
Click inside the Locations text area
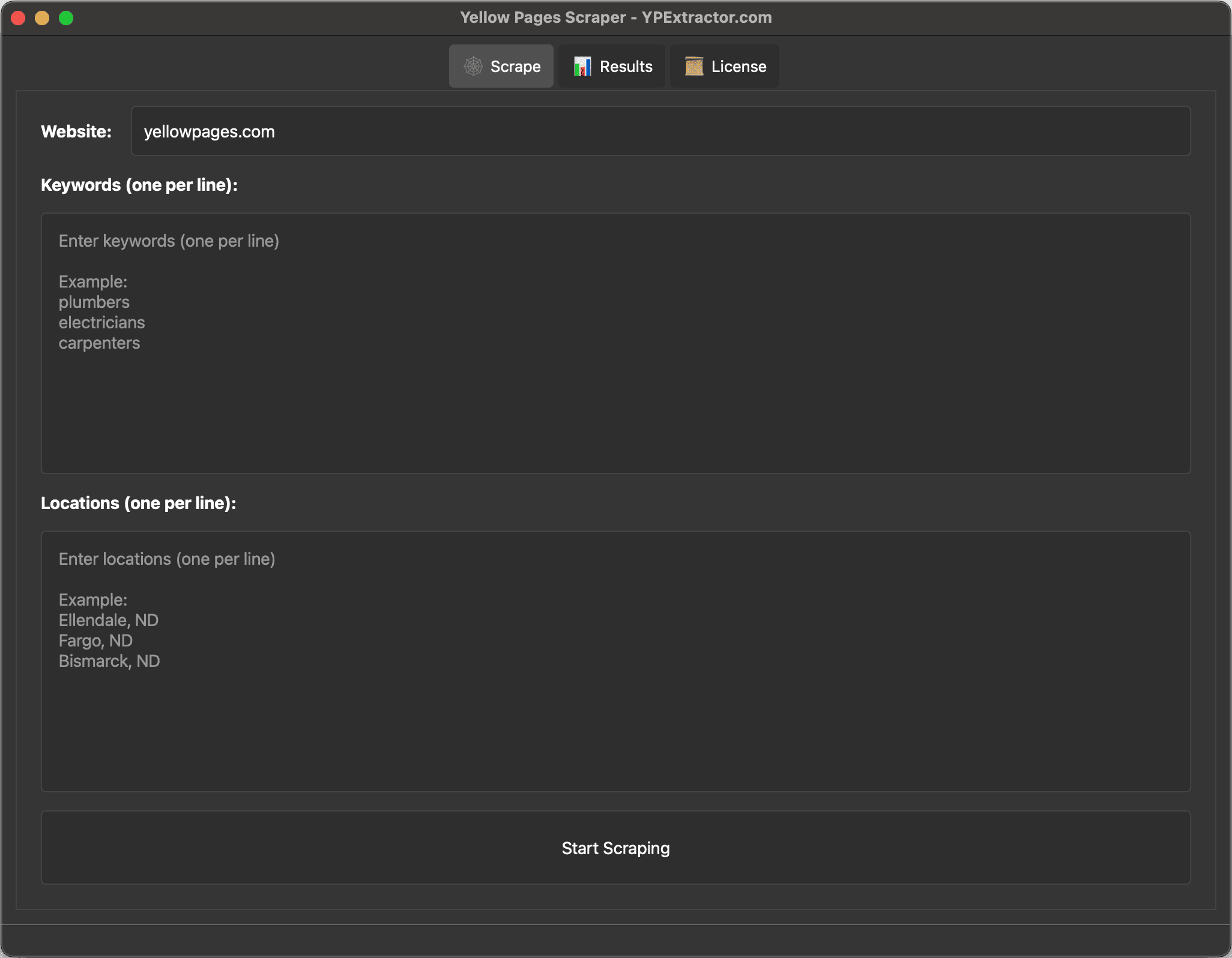click(615, 661)
